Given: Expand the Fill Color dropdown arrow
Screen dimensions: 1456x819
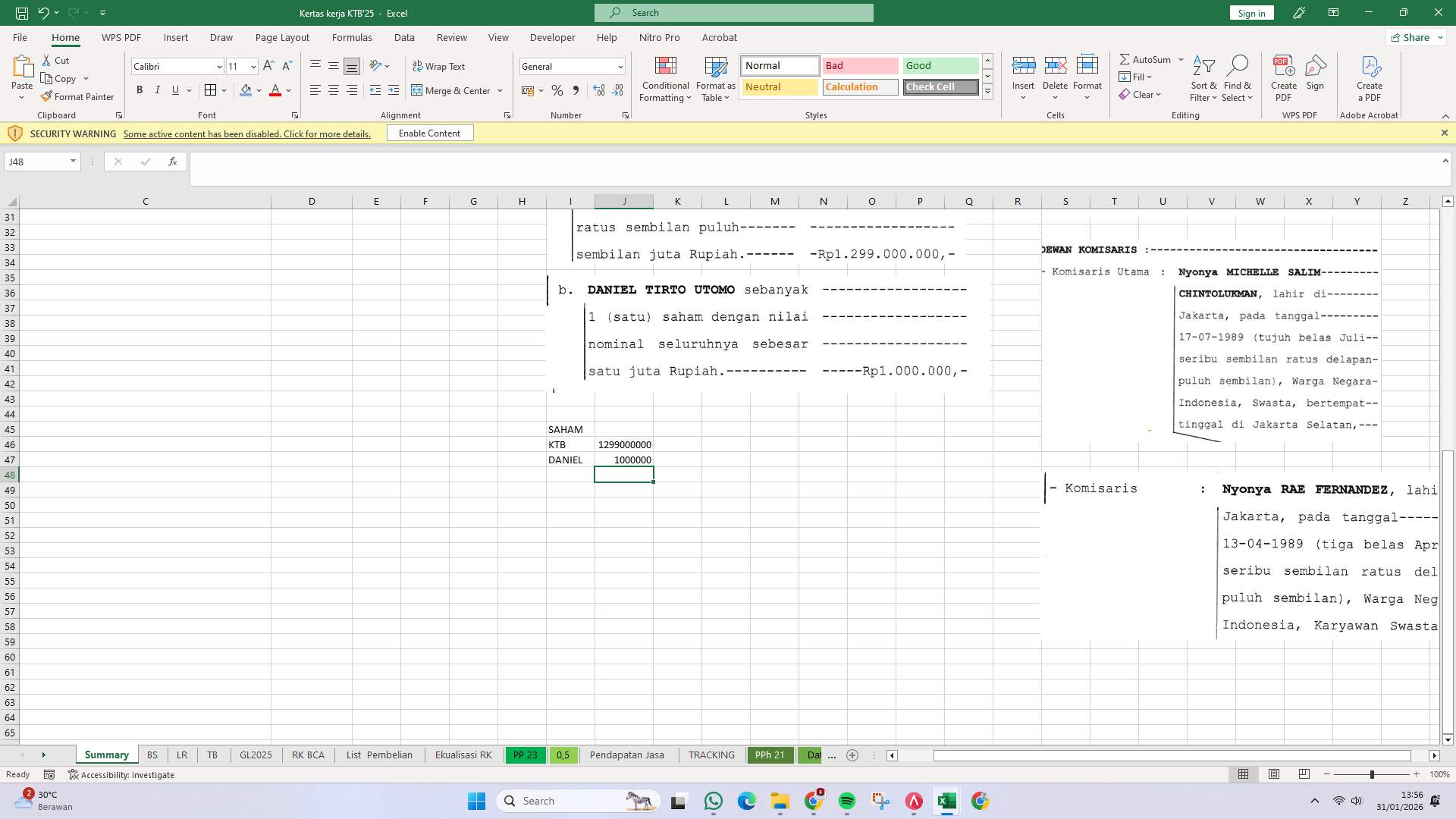Looking at the screenshot, I should pyautogui.click(x=259, y=90).
